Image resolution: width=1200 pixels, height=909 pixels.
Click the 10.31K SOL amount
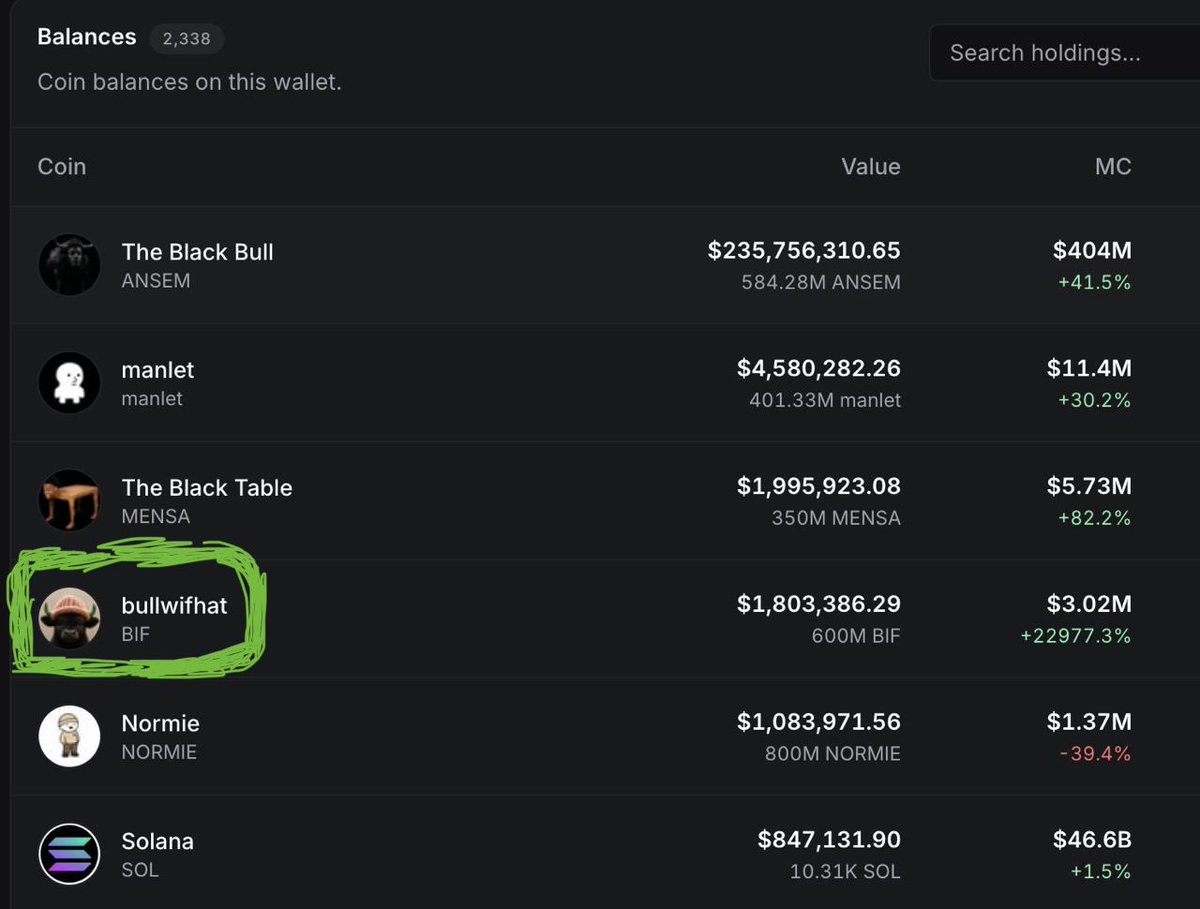(x=845, y=872)
